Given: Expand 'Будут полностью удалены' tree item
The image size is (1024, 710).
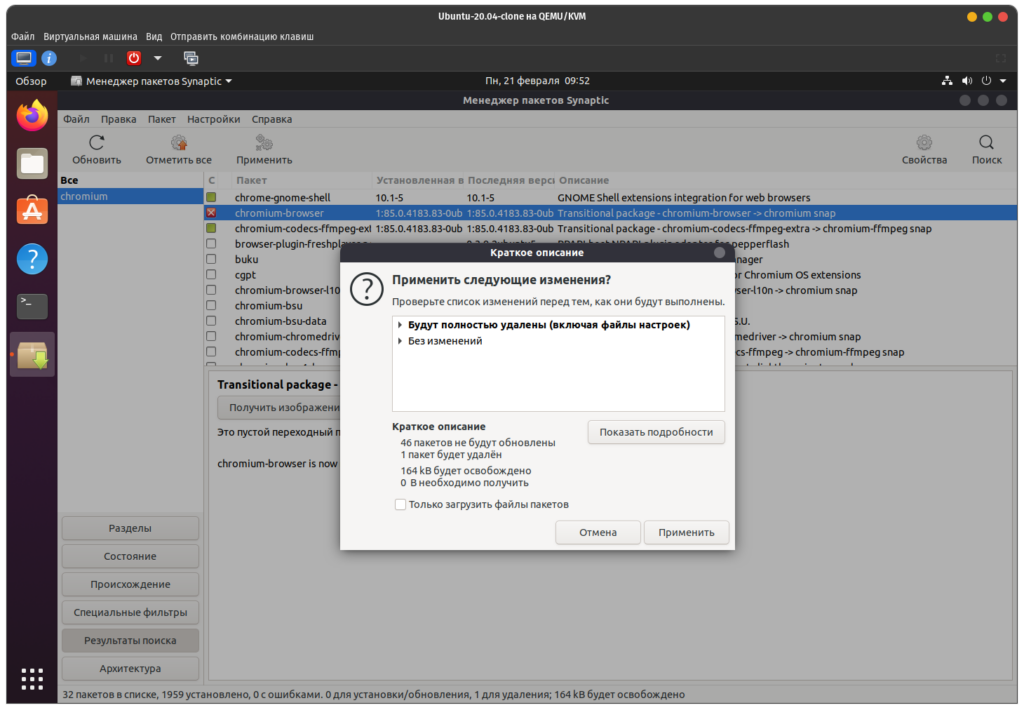Looking at the screenshot, I should 400,325.
